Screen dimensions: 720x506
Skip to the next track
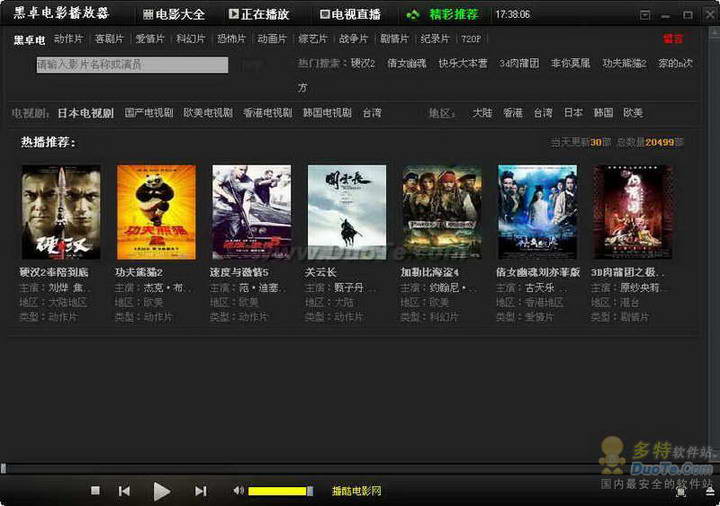200,491
